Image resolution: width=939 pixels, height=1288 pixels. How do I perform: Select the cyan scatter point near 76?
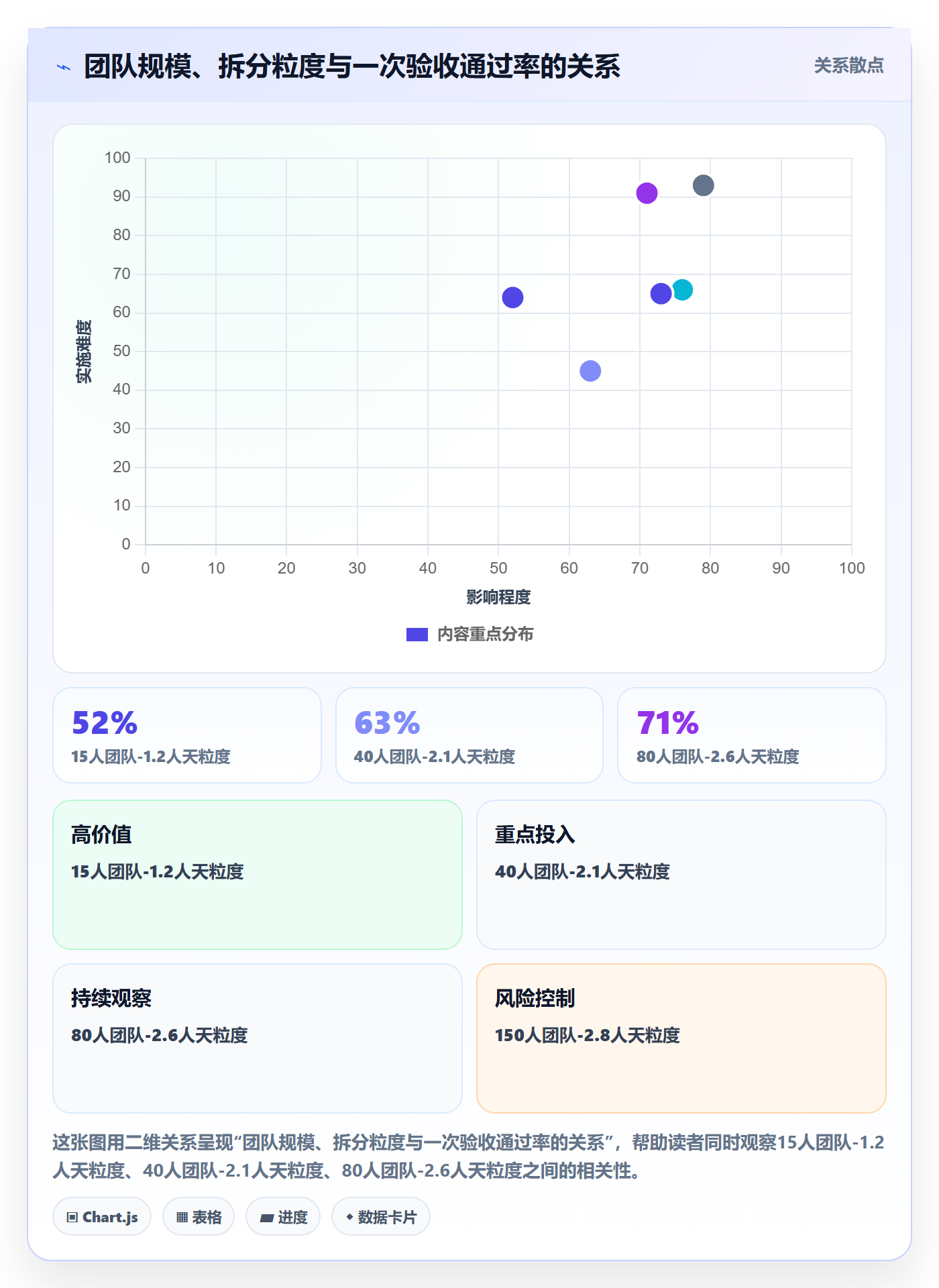click(682, 290)
